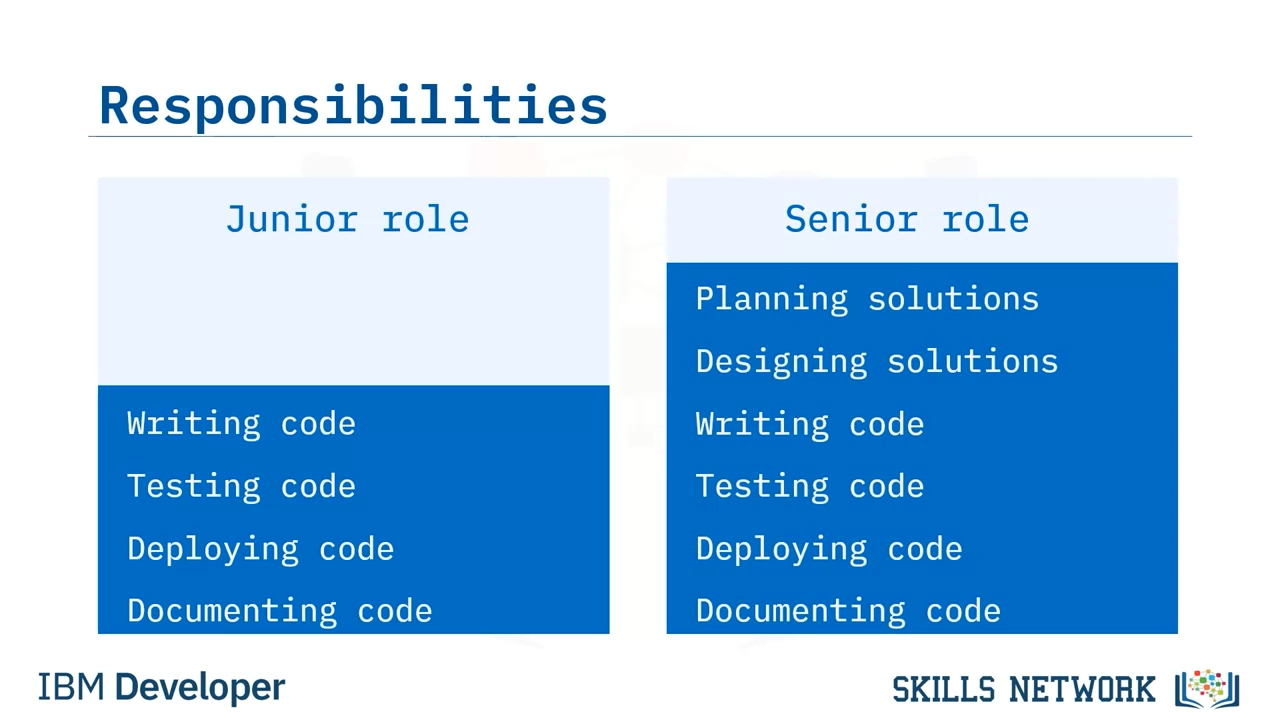
Task: Choose Deploying code under Junior role
Action: [260, 549]
